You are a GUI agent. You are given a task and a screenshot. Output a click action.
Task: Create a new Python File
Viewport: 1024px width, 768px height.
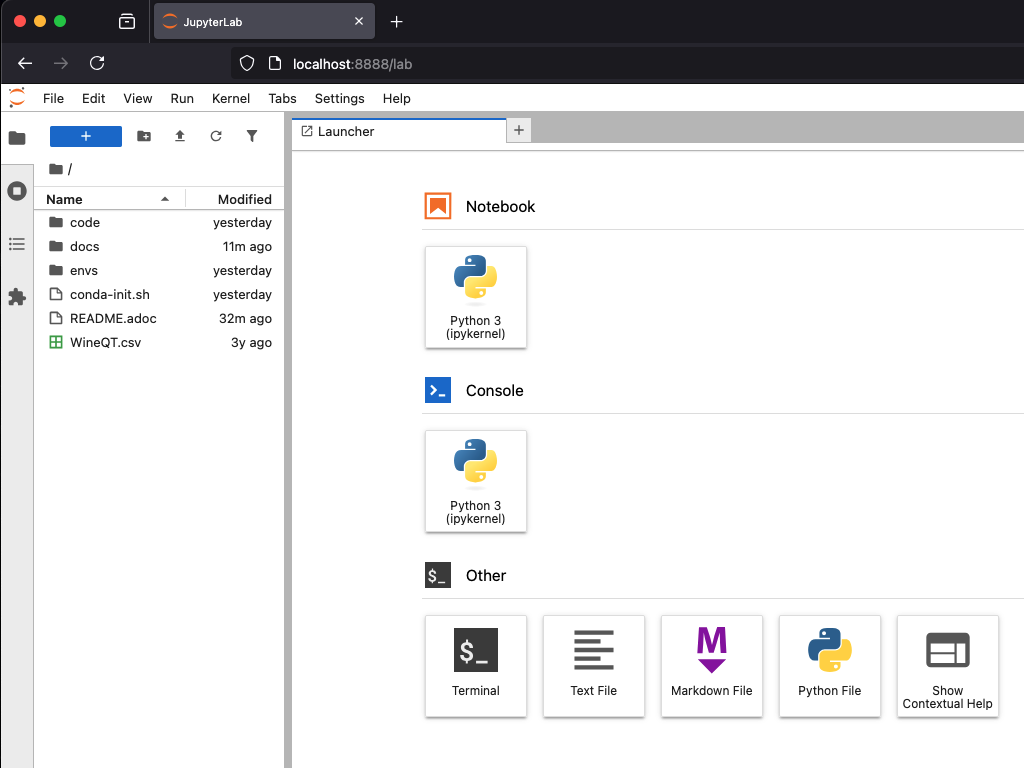point(830,665)
